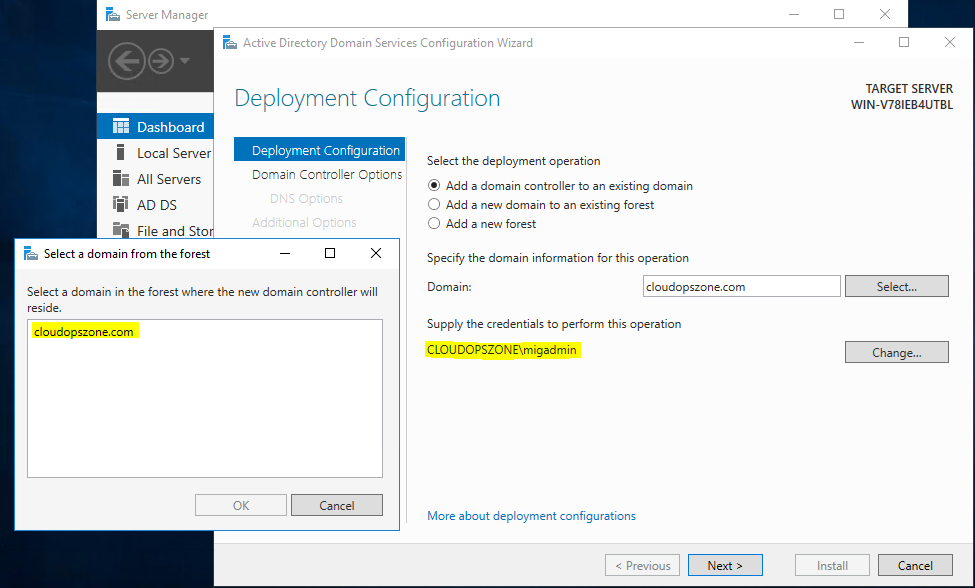Click the Install button in wizard
The height and width of the screenshot is (588, 975).
832,566
